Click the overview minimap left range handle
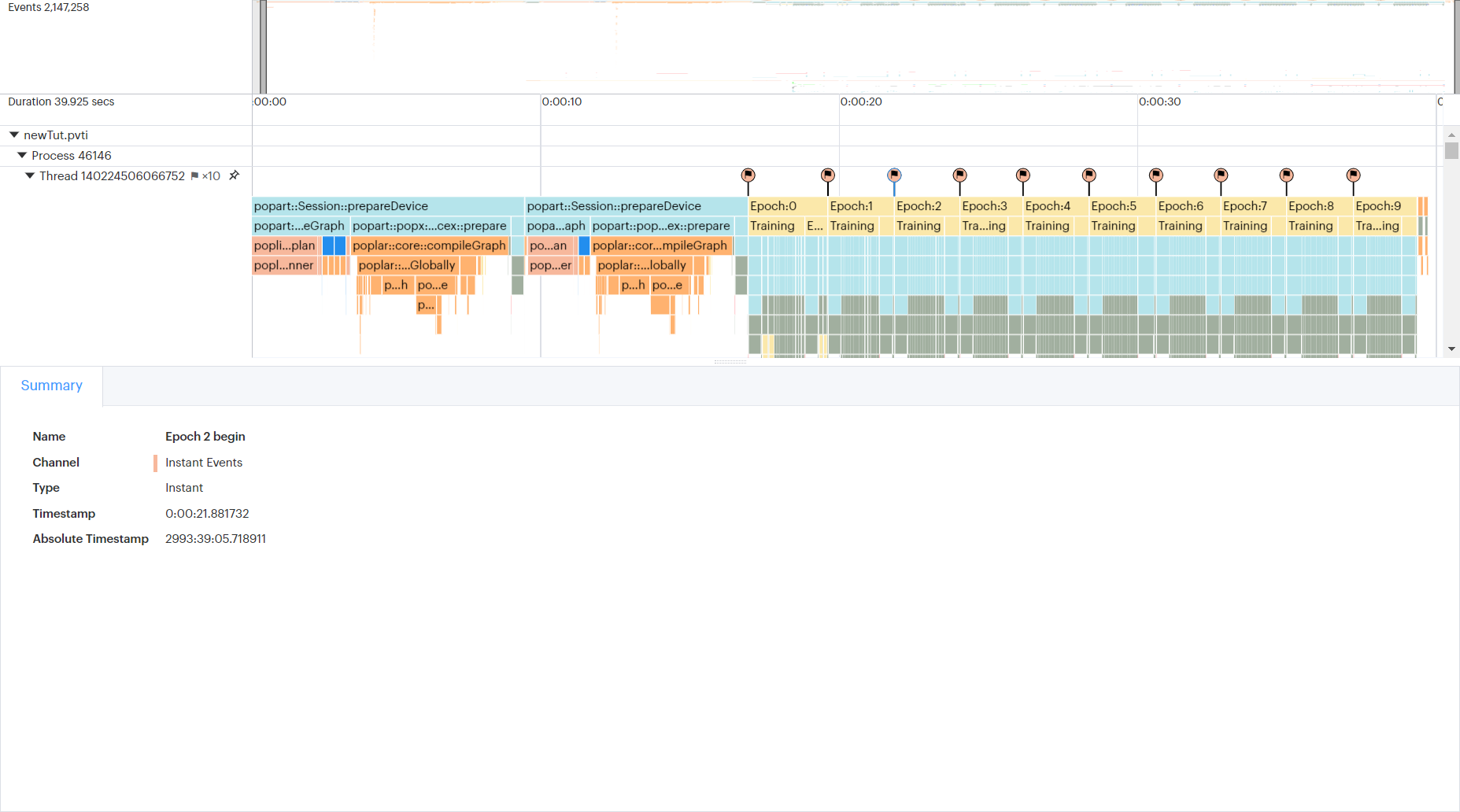This screenshot has width=1460, height=812. point(263,46)
